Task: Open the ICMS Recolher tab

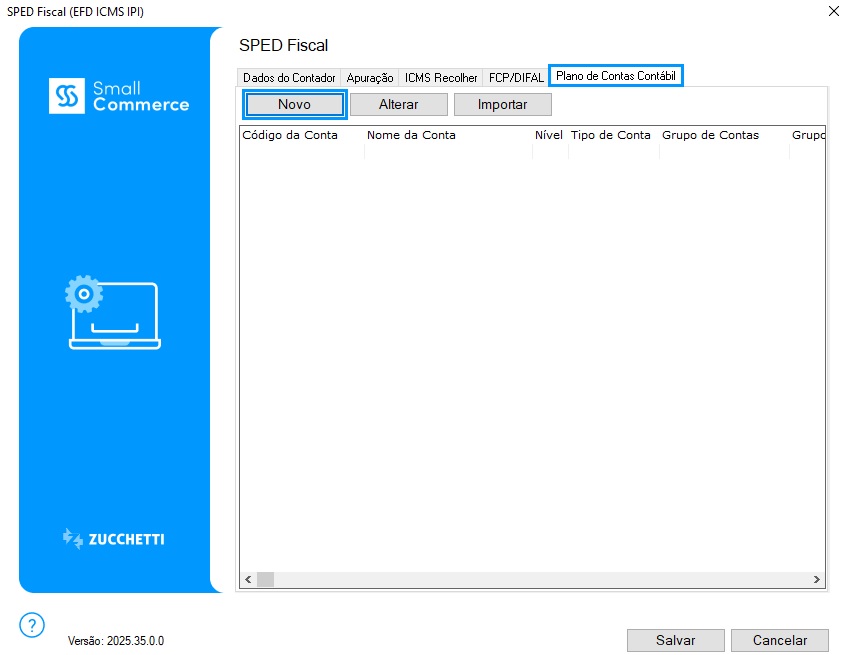Action: [x=441, y=78]
